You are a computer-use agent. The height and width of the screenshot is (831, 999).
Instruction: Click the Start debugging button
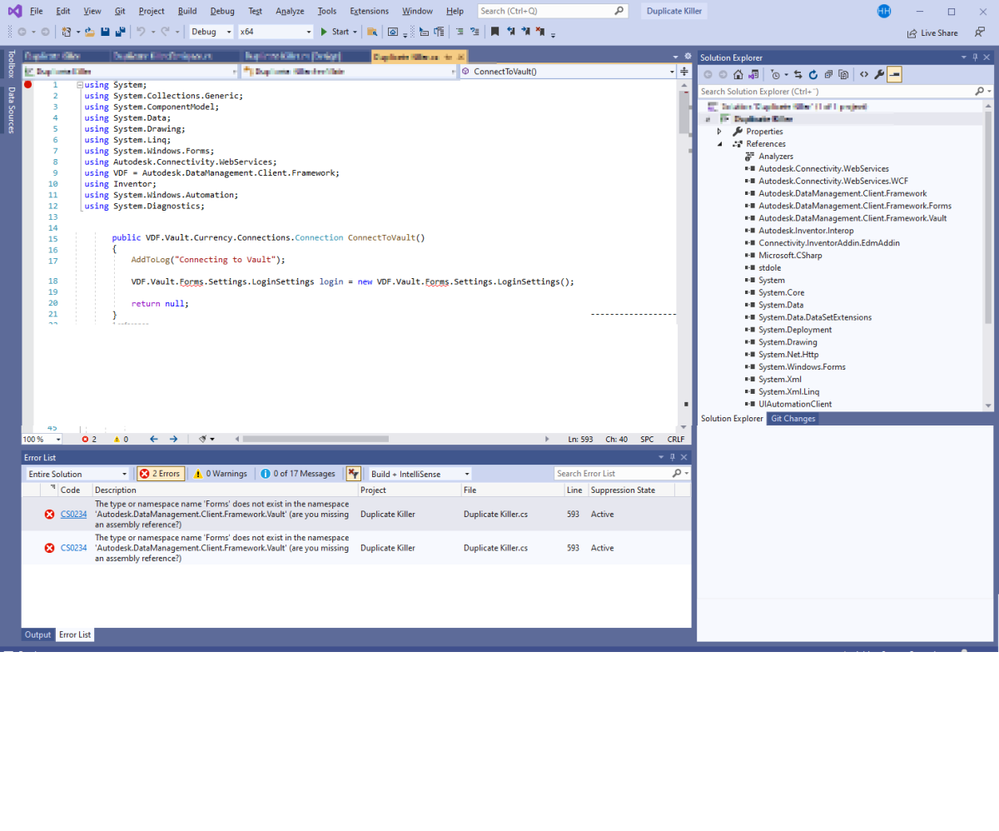(x=334, y=32)
